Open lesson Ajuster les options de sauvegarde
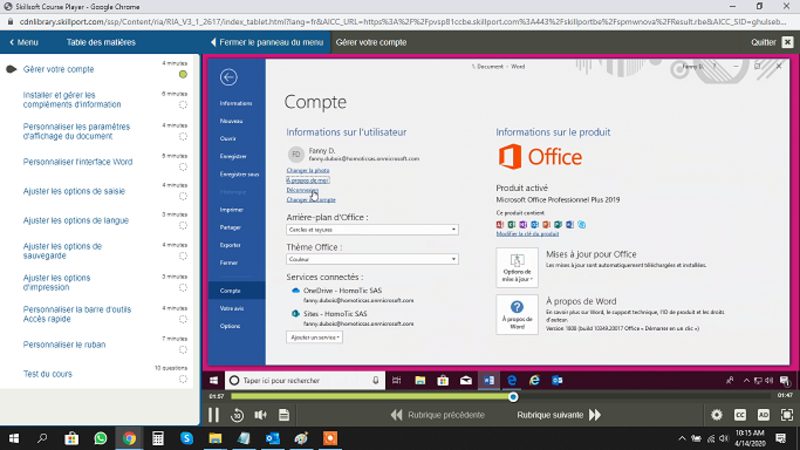Viewport: 800px width, 450px height. (x=62, y=251)
